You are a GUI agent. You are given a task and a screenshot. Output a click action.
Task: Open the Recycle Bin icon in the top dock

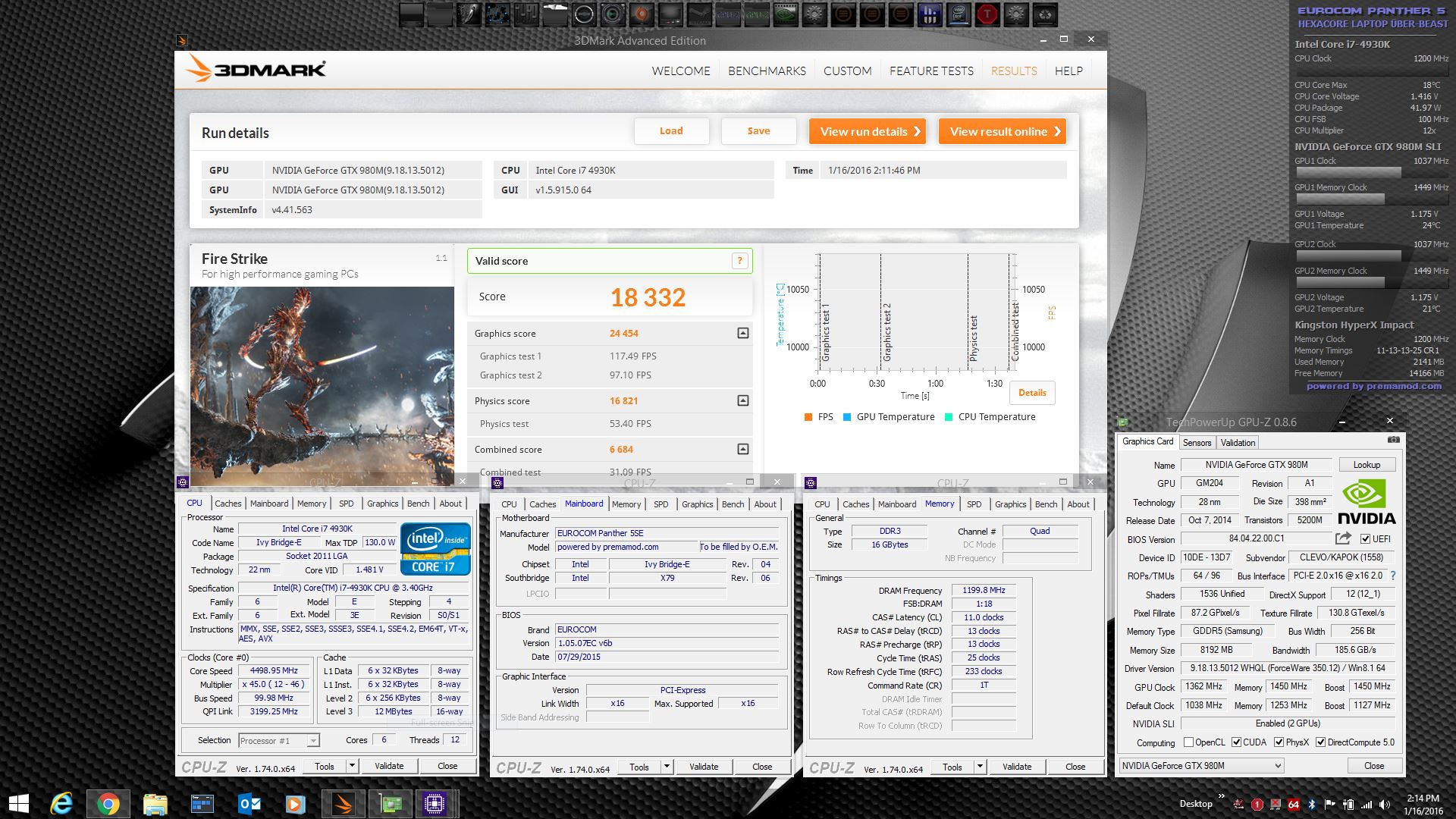pyautogui.click(x=1045, y=14)
